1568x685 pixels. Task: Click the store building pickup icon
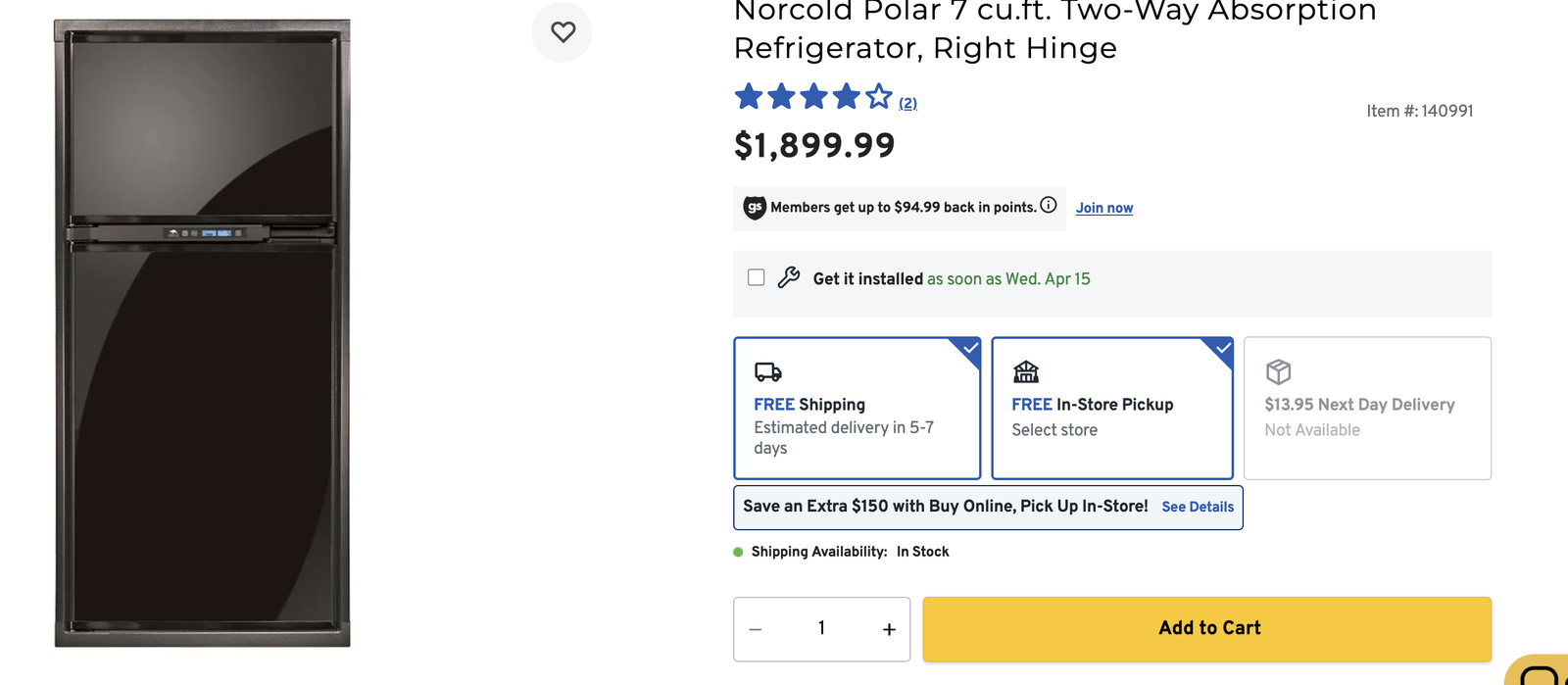[x=1026, y=372]
